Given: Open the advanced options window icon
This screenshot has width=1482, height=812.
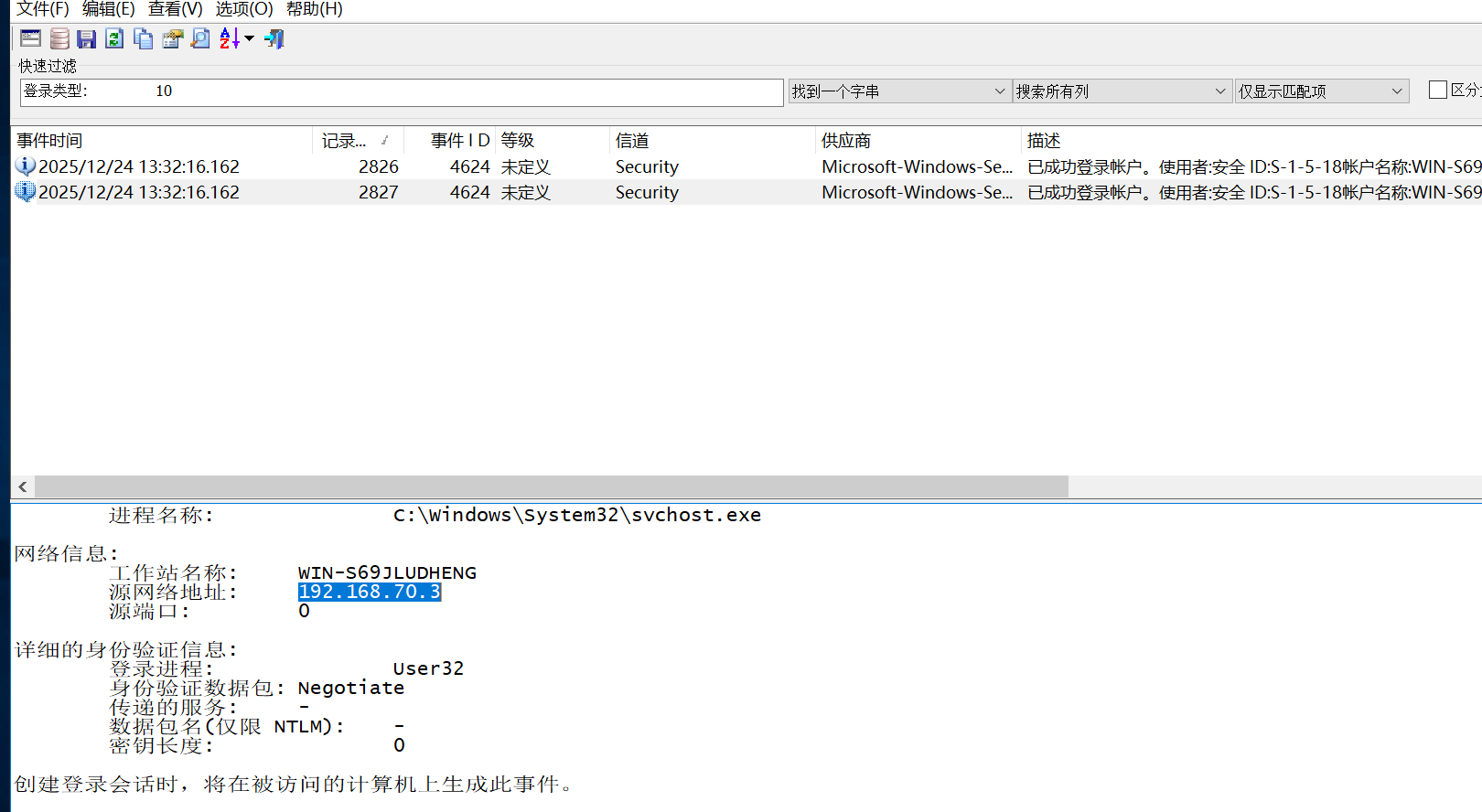Looking at the screenshot, I should click(x=30, y=38).
